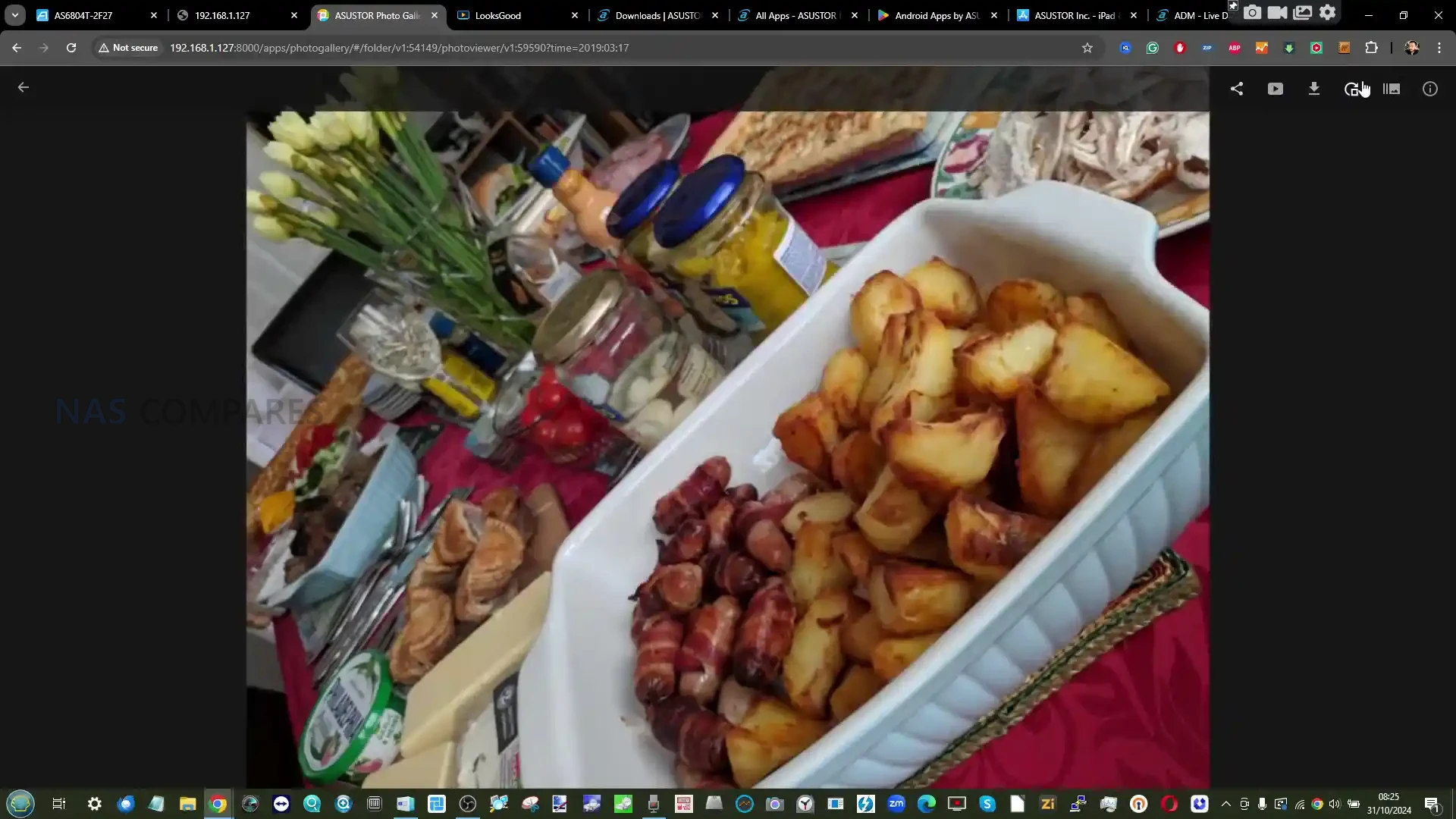Open Chrome three-dot menu
The height and width of the screenshot is (819, 1456).
1439,48
